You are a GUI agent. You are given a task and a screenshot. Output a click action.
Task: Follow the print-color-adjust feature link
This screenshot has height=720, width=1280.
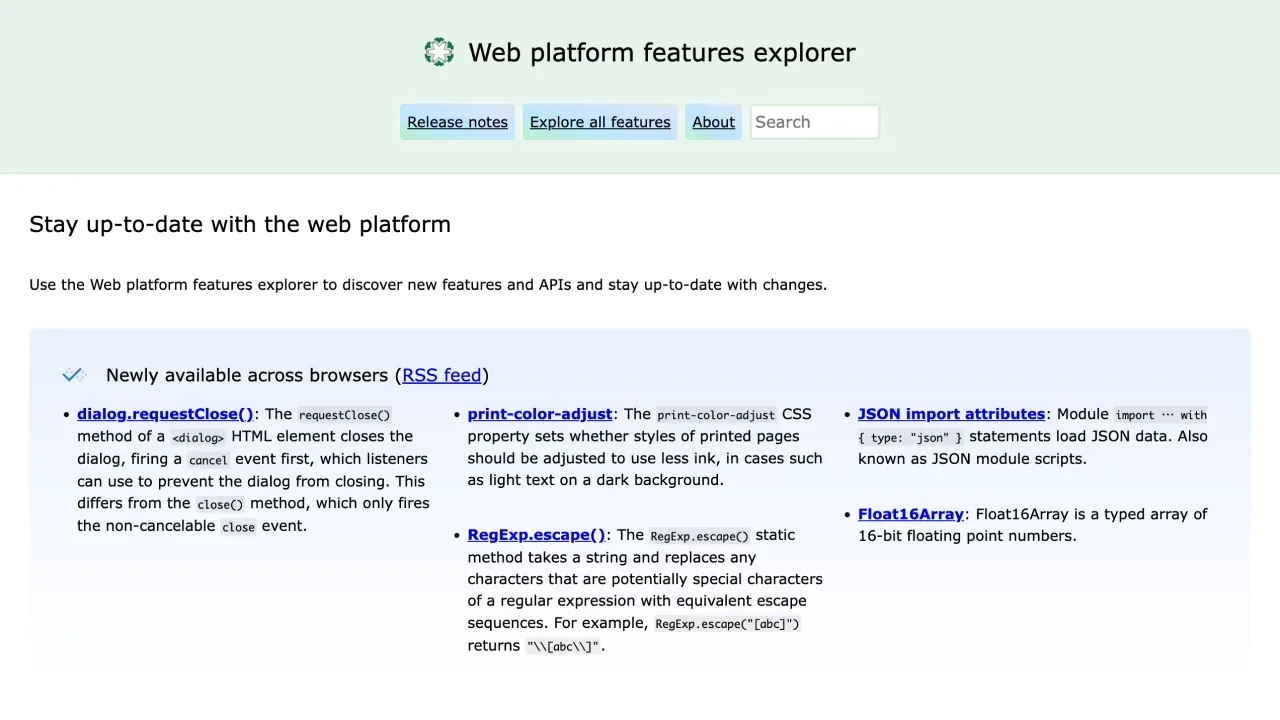coord(539,414)
